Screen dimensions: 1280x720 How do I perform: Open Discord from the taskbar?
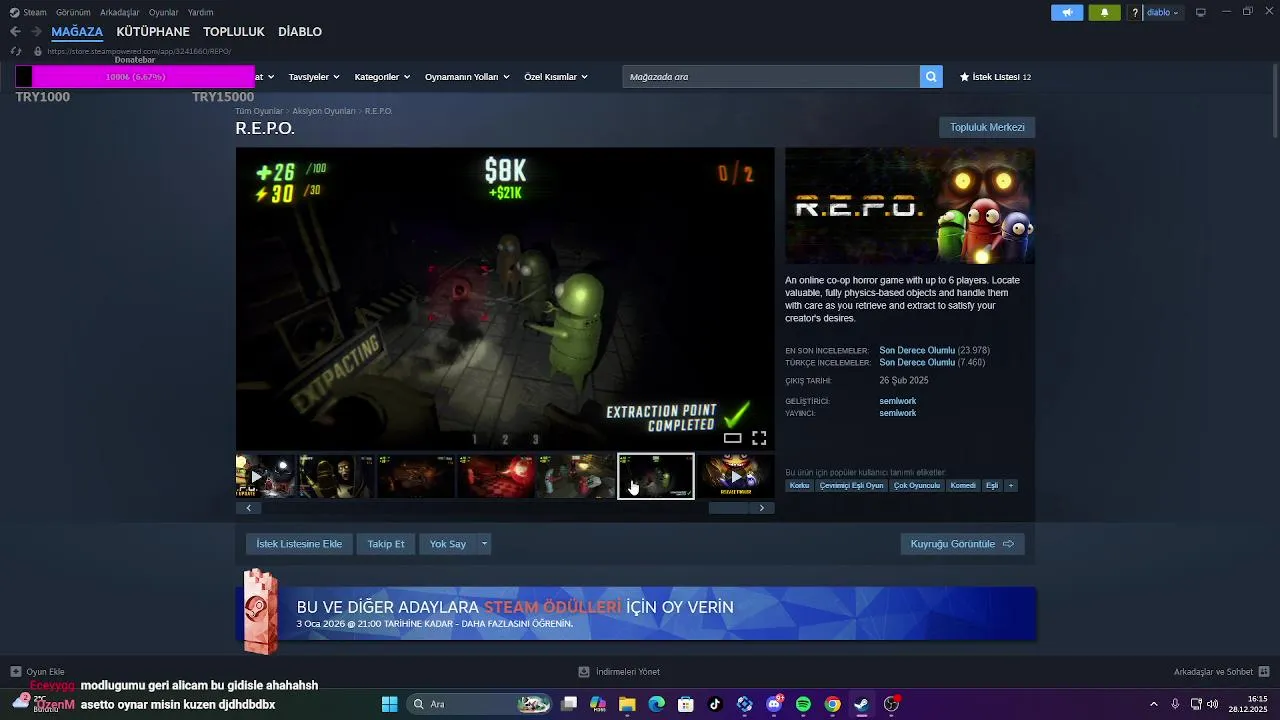pos(774,704)
